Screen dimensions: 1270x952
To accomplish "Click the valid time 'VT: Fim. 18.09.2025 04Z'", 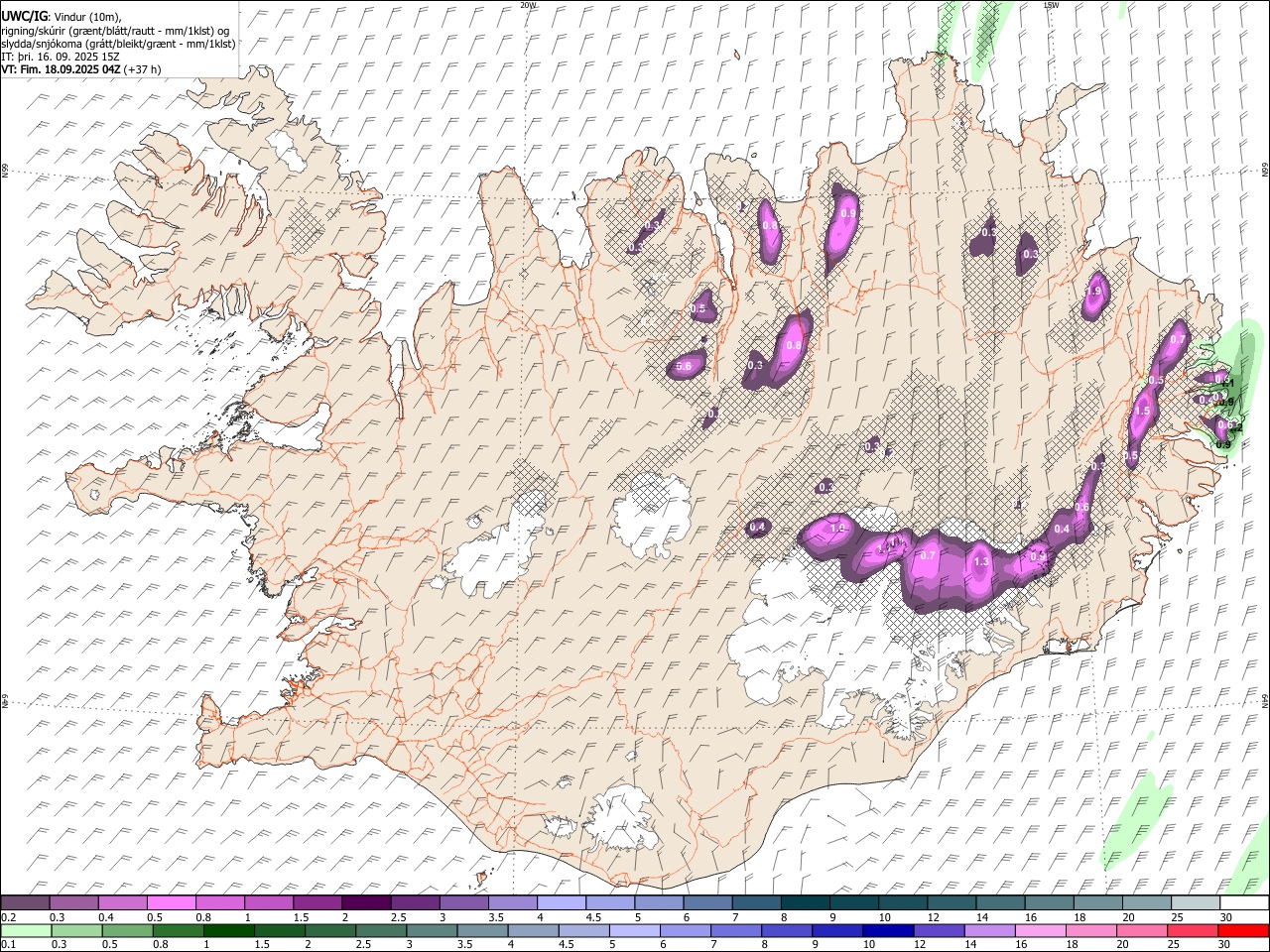I will pyautogui.click(x=61, y=69).
